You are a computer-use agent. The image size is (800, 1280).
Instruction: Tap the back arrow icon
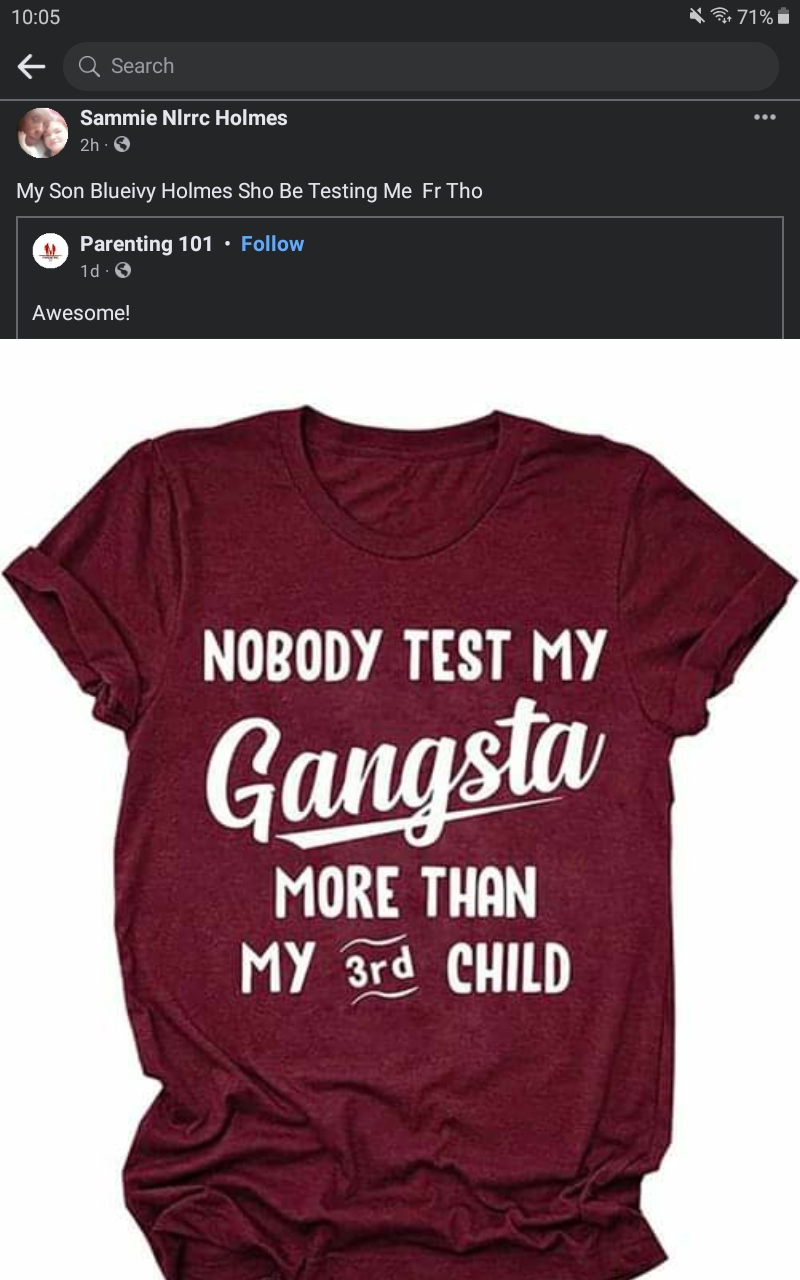(x=31, y=66)
